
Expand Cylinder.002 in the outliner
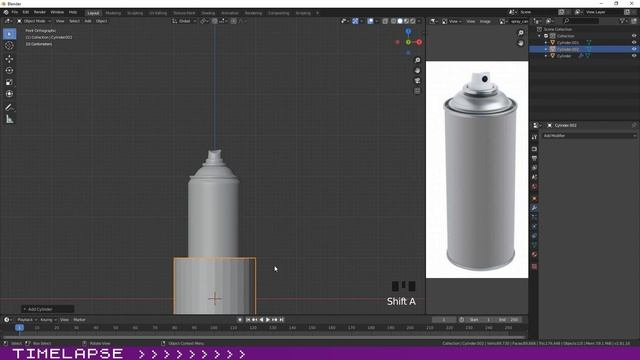[x=546, y=49]
